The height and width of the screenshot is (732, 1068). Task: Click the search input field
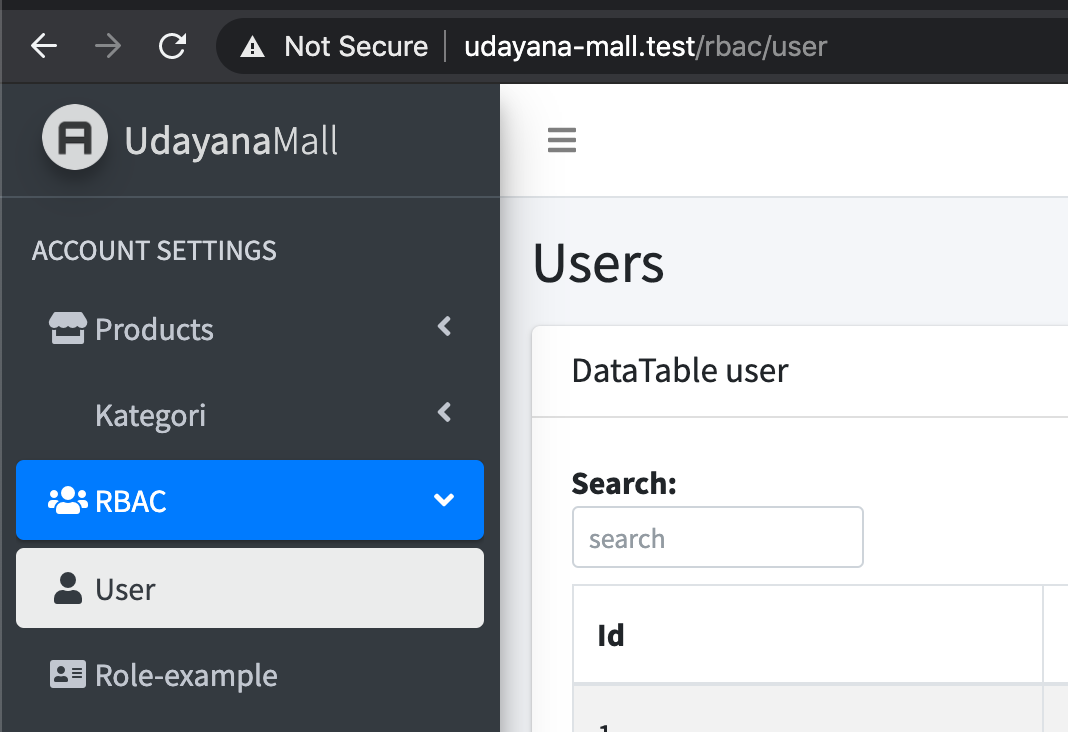click(717, 537)
